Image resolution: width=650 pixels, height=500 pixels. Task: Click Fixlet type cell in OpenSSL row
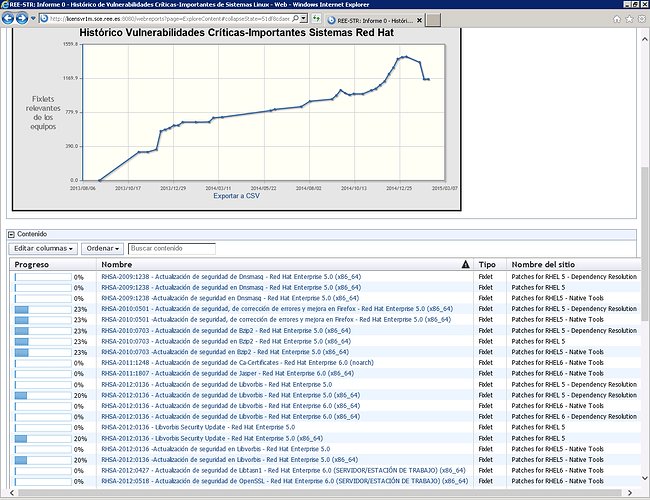click(485, 481)
